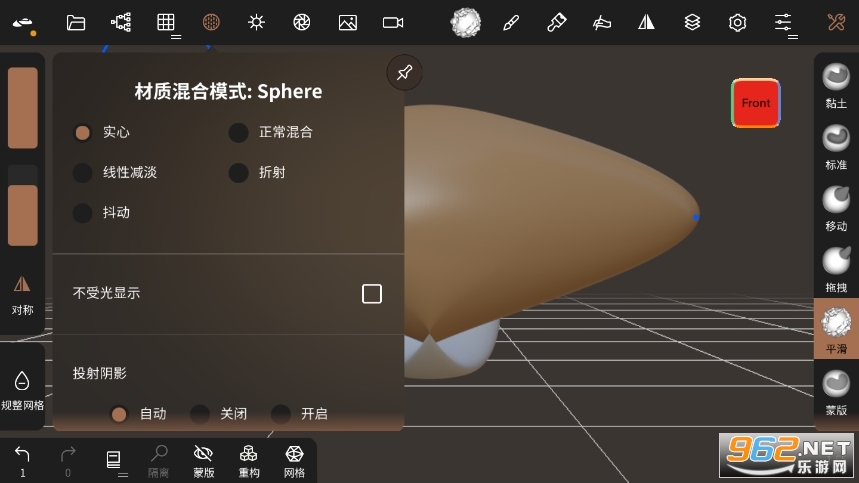Open the Files folder menu

[x=76, y=22]
